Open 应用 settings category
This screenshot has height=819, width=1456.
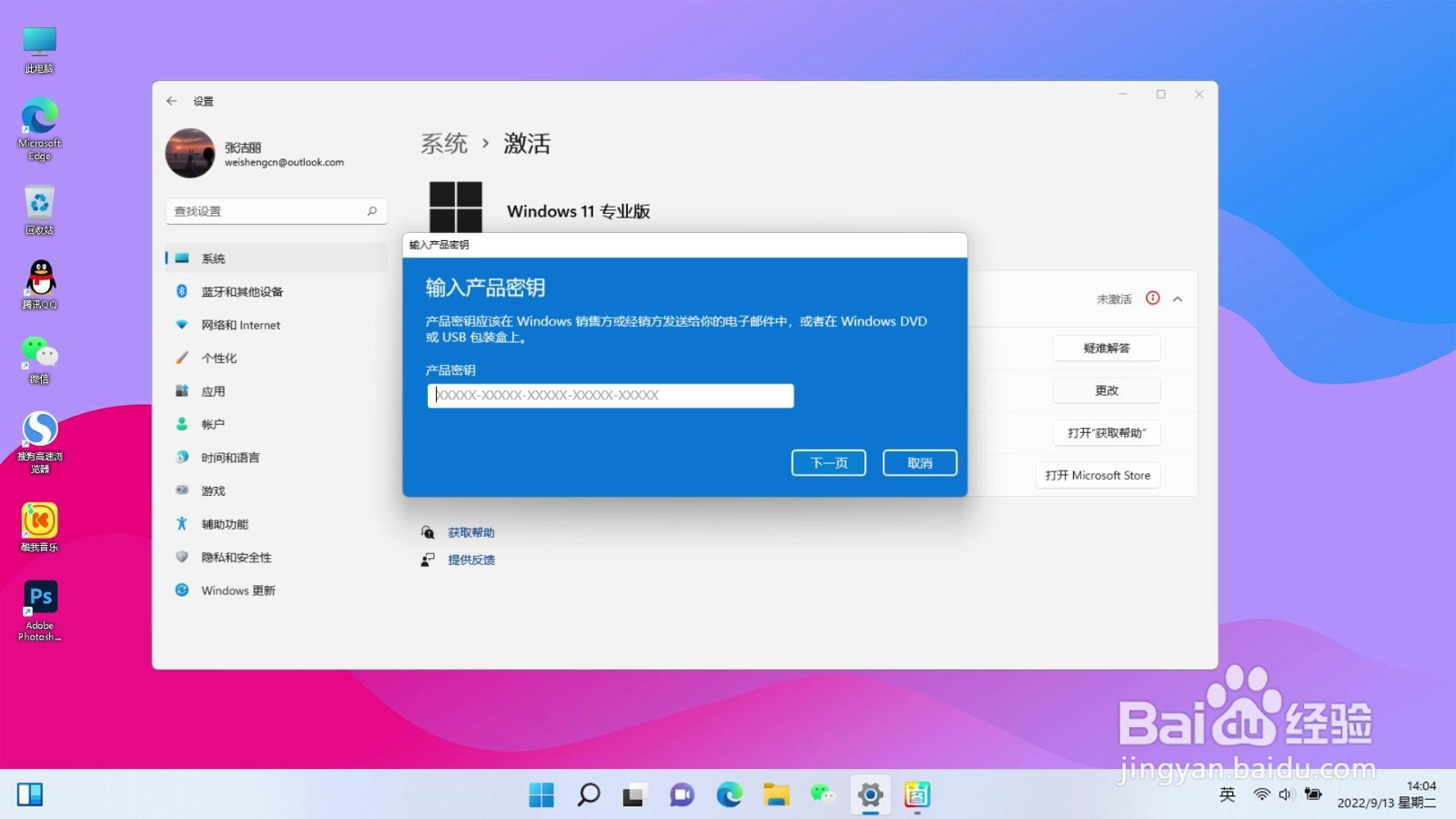click(x=277, y=391)
